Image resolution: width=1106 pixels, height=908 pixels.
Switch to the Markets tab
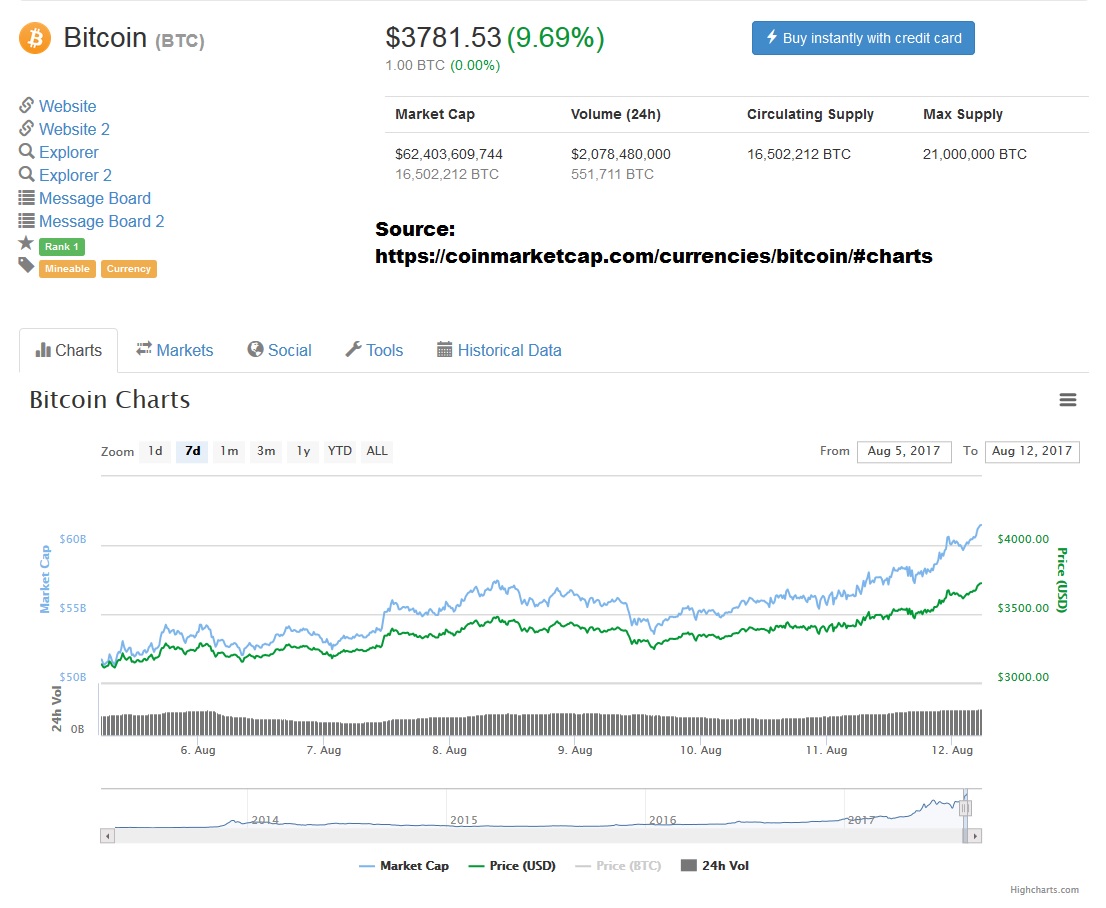pos(174,350)
